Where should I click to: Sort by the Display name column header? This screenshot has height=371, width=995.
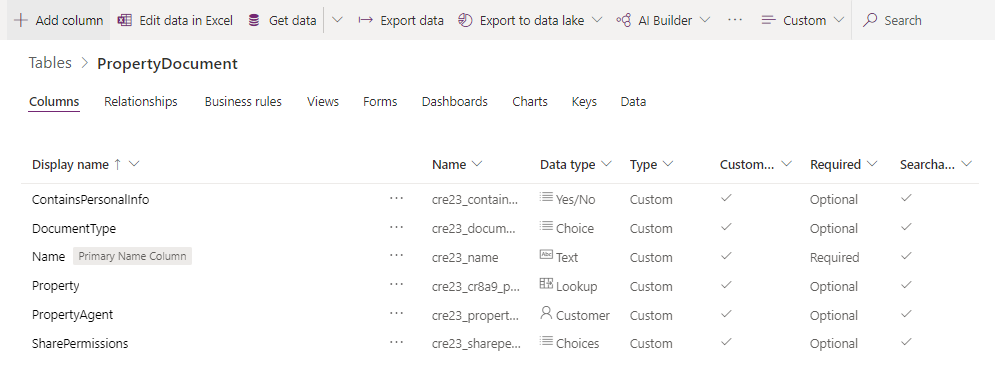70,165
